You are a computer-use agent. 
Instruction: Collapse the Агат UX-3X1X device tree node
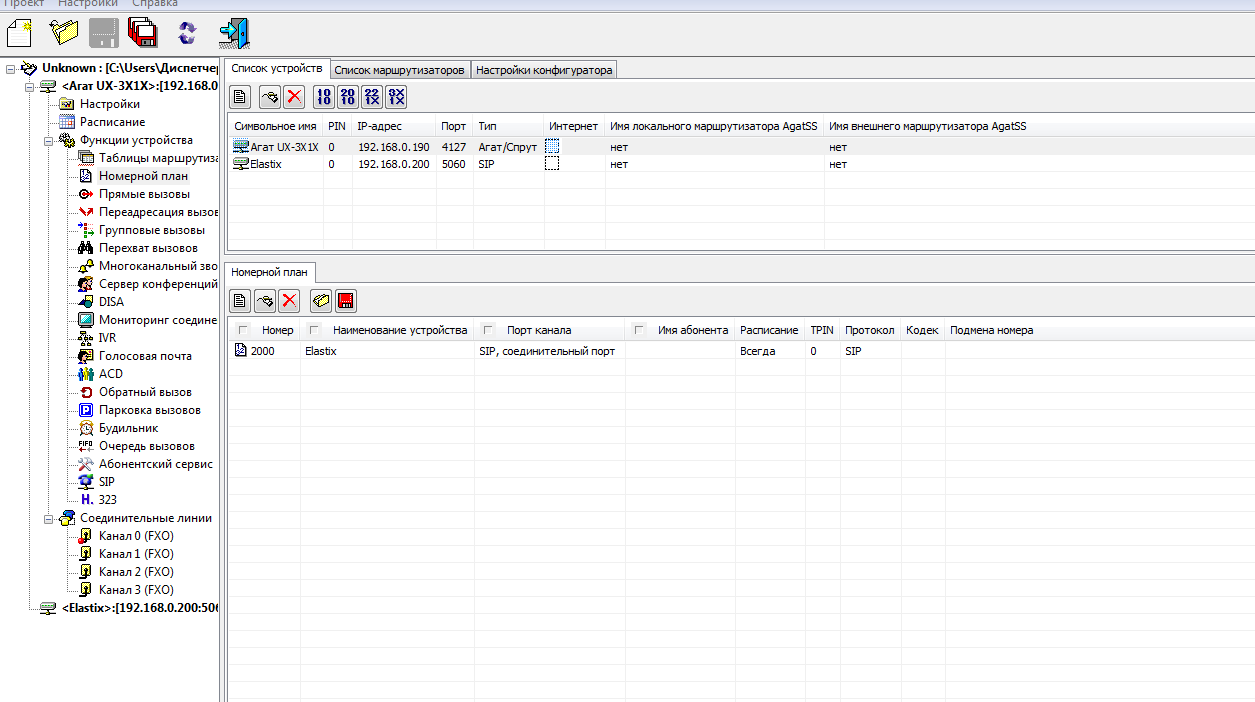(29, 87)
